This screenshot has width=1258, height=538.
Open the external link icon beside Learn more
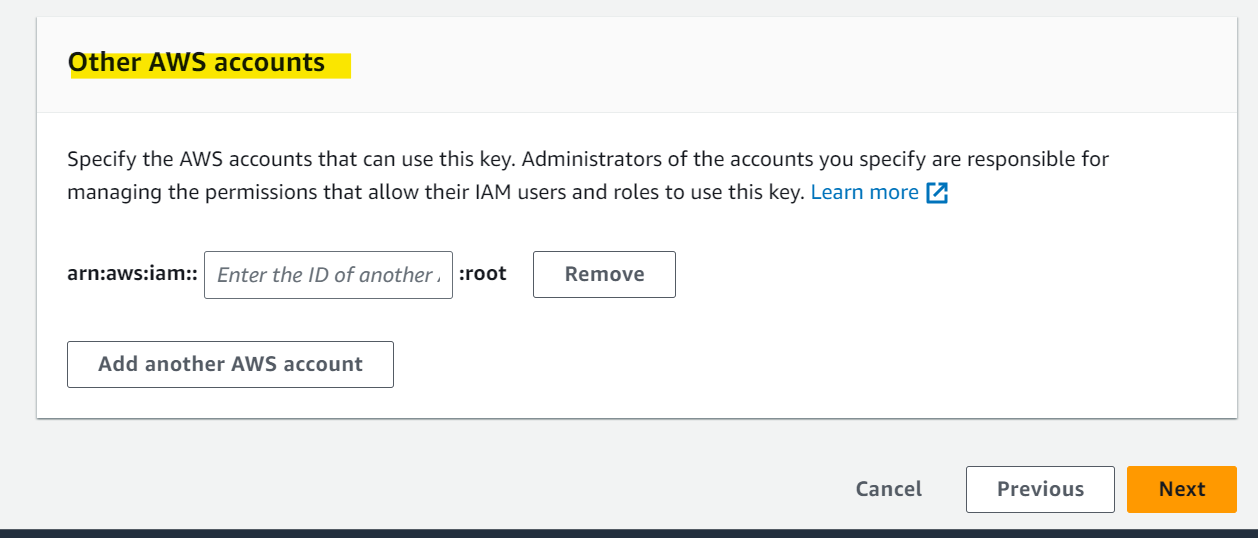tap(937, 193)
